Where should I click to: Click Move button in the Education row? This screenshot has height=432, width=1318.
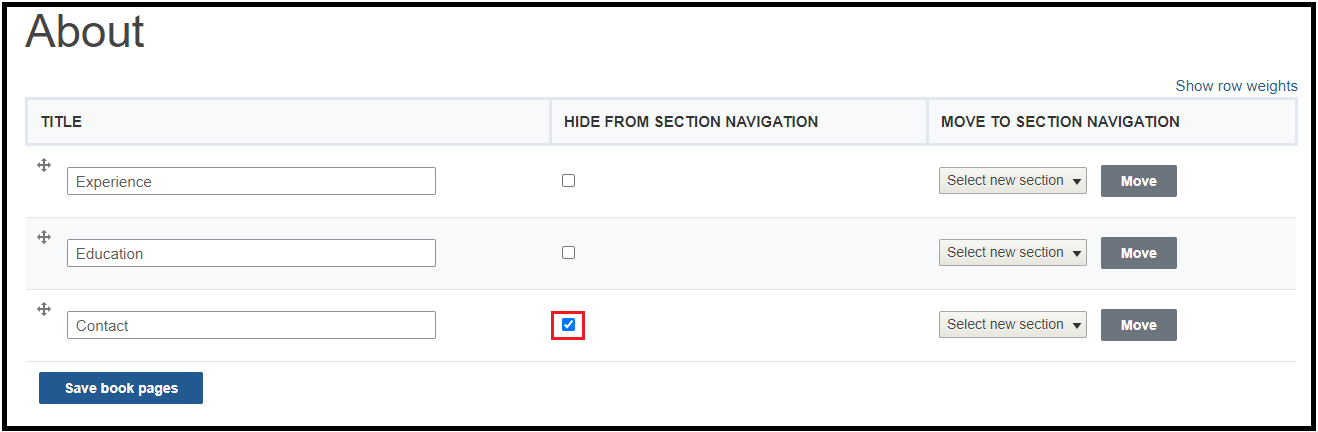tap(1138, 253)
